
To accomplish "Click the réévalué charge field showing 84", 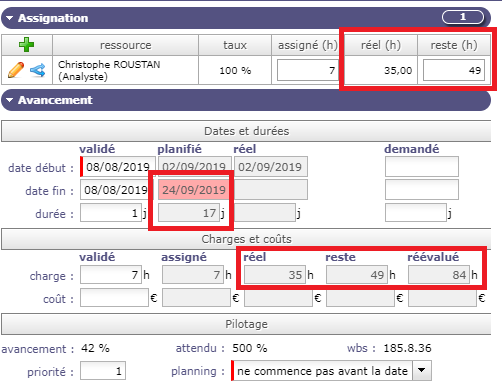I will click(439, 275).
